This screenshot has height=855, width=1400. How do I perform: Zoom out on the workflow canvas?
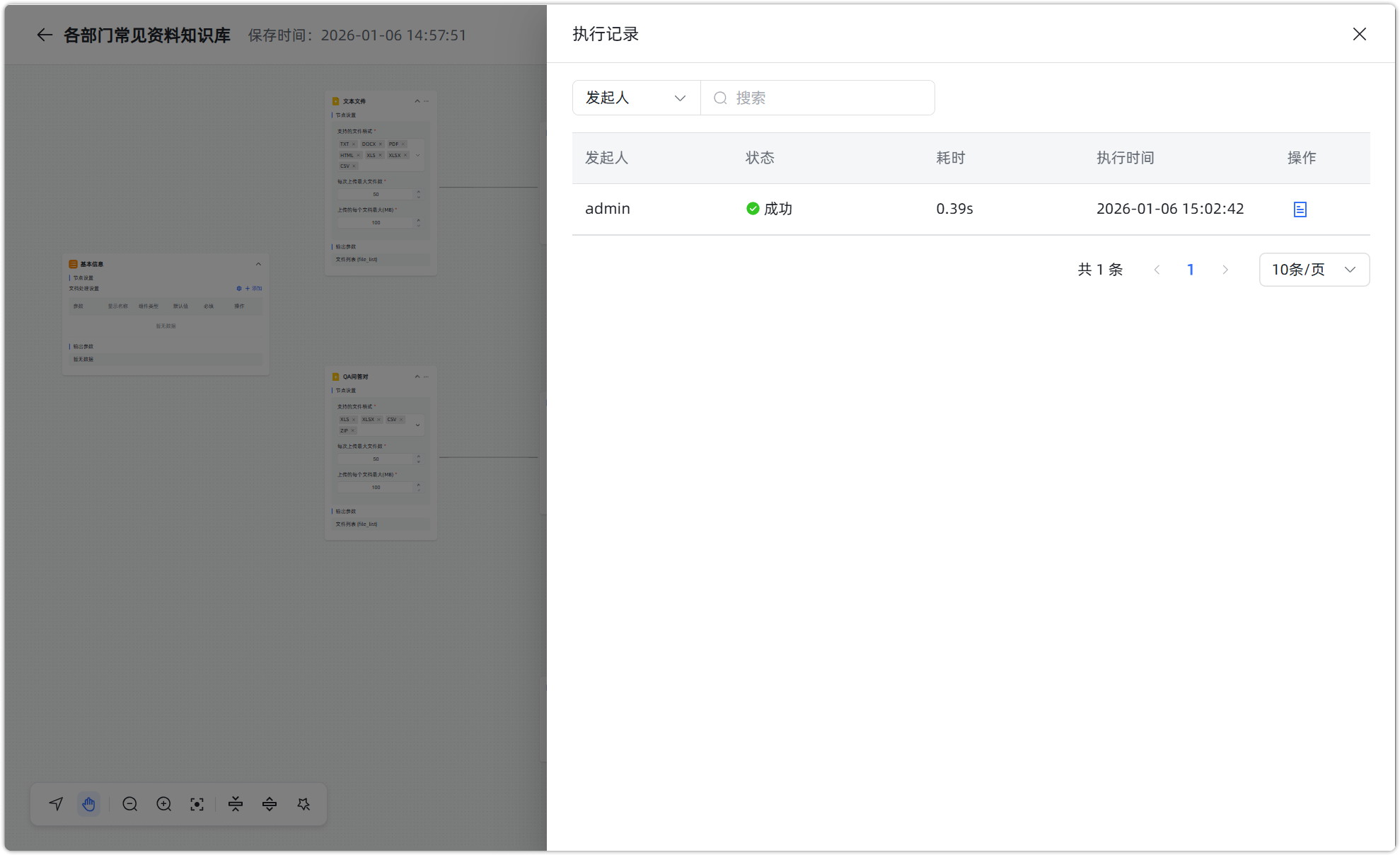(x=129, y=804)
